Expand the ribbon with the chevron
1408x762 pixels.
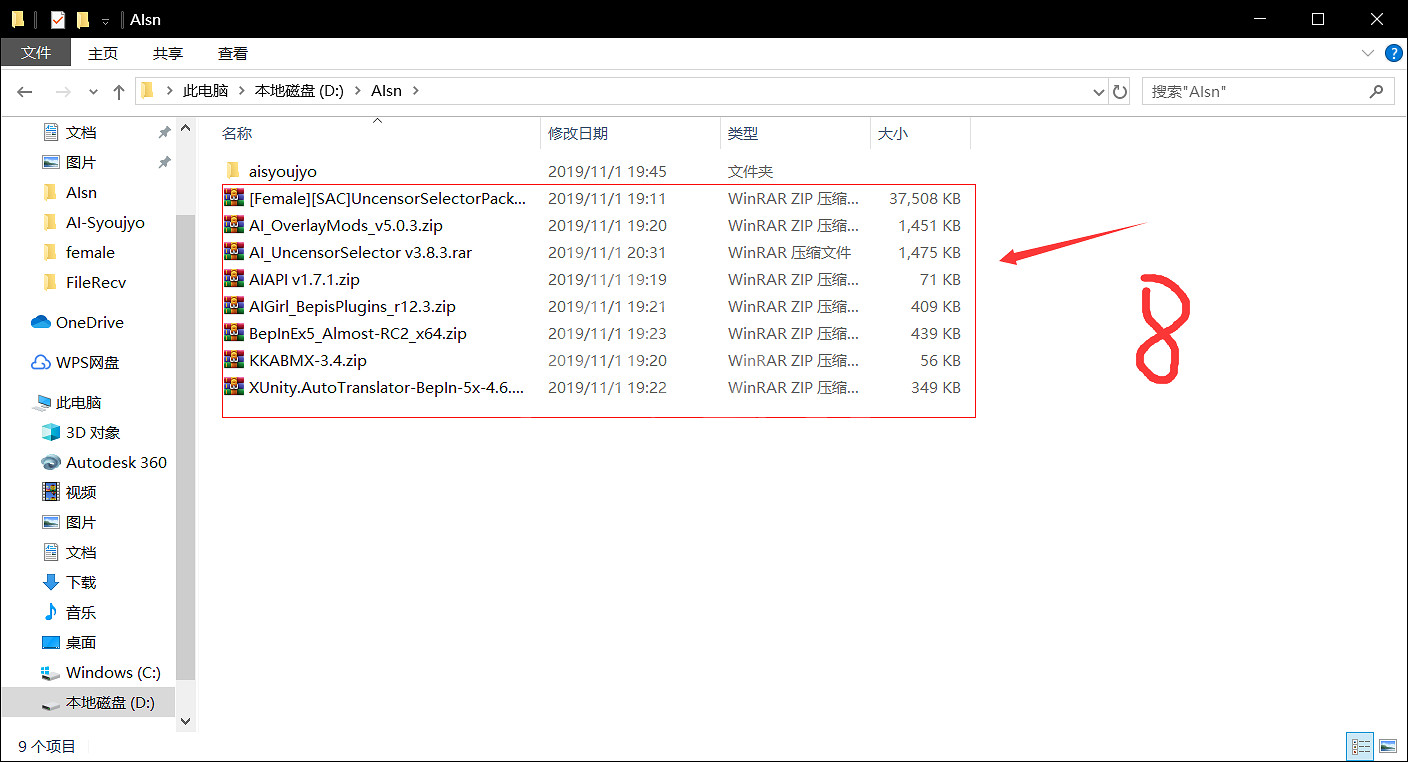1367,53
